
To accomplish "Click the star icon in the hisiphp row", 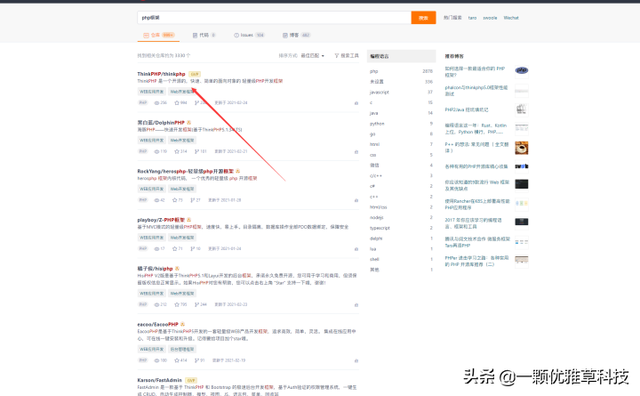I will [x=177, y=305].
